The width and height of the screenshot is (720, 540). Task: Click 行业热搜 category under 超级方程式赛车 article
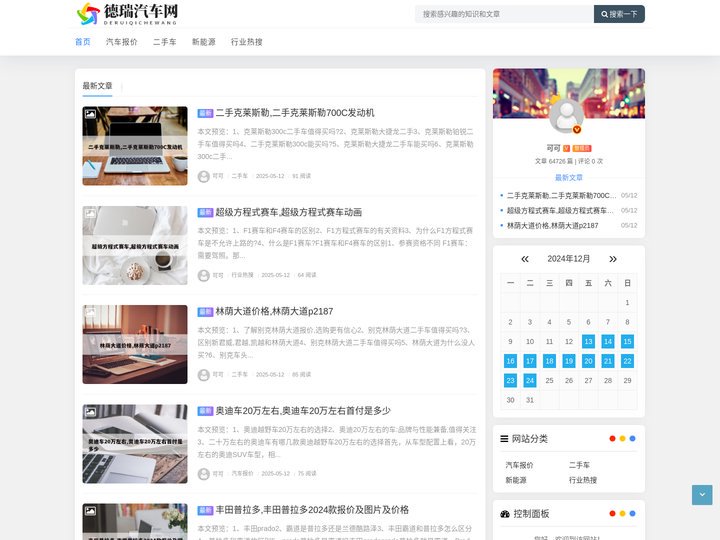click(242, 275)
